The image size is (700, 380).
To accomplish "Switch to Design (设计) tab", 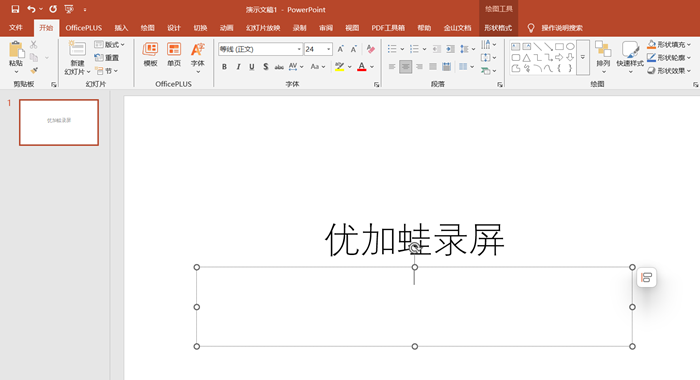I will 174,28.
